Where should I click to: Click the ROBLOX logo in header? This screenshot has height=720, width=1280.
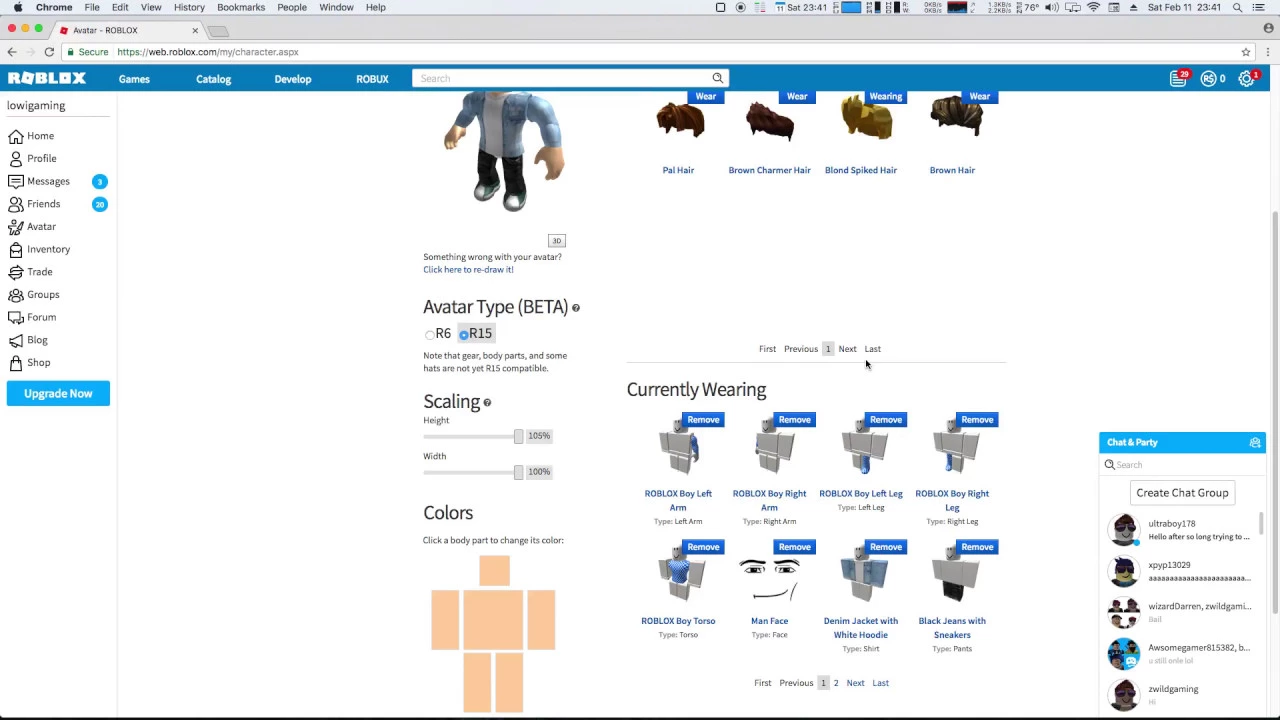click(x=47, y=78)
